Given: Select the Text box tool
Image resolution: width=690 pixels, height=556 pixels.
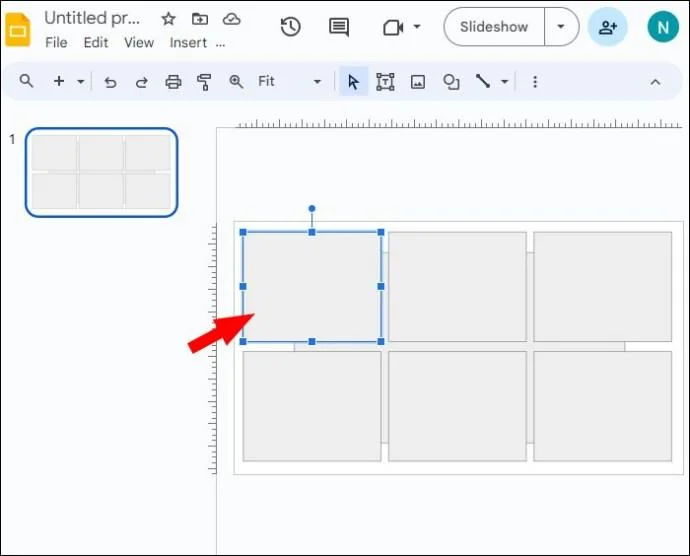Looking at the screenshot, I should click(385, 82).
